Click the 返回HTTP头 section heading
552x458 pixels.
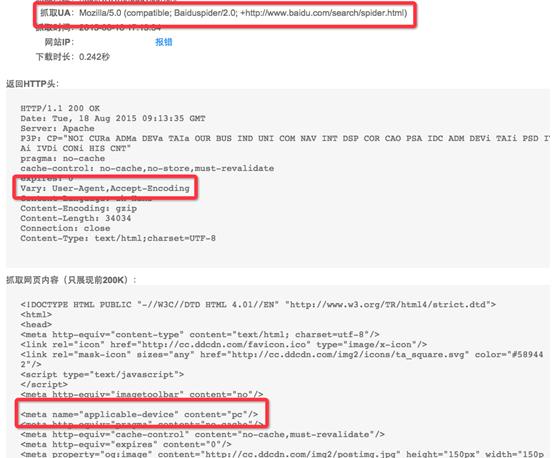point(32,84)
